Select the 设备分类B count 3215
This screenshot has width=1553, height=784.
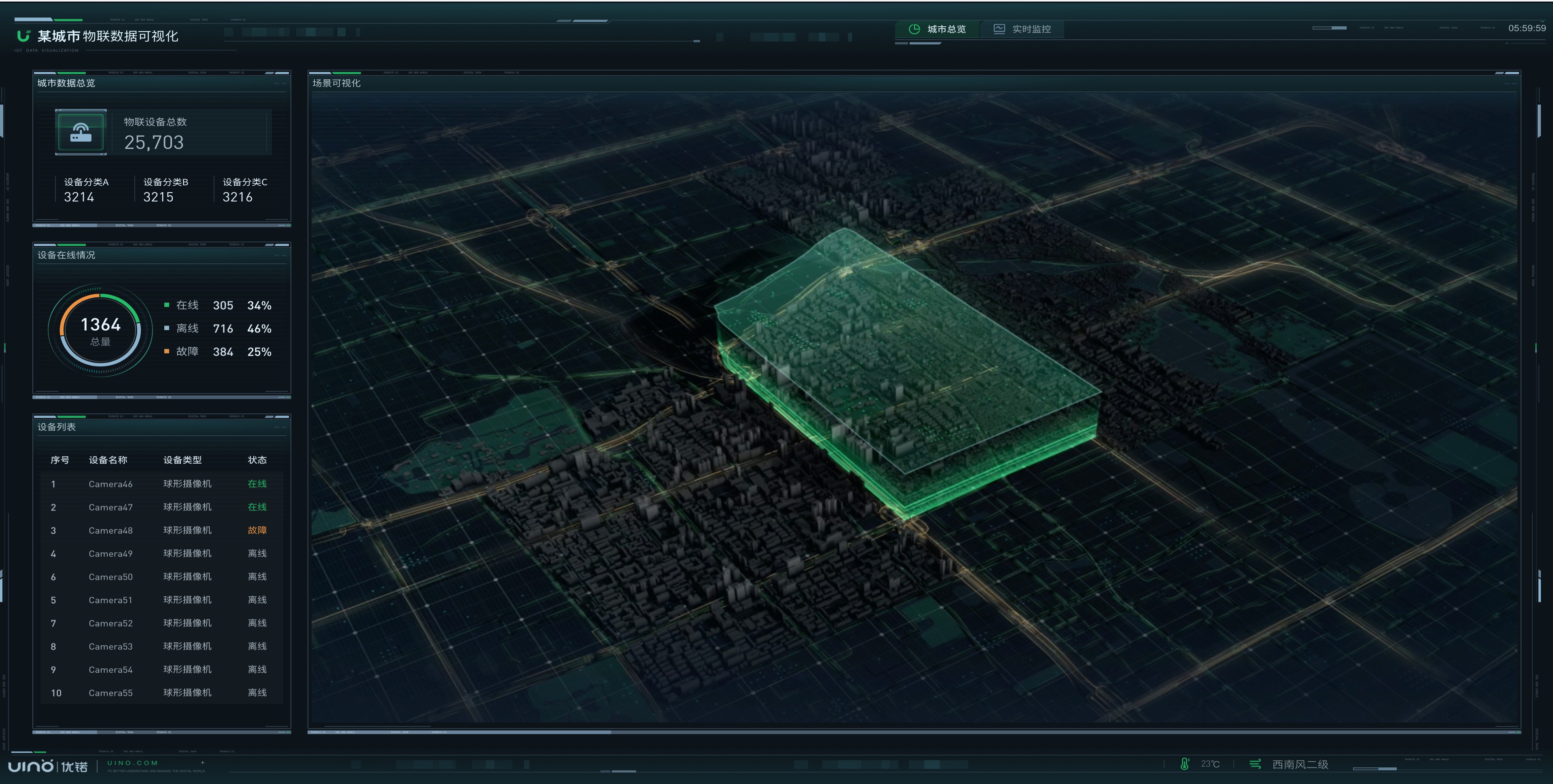158,197
